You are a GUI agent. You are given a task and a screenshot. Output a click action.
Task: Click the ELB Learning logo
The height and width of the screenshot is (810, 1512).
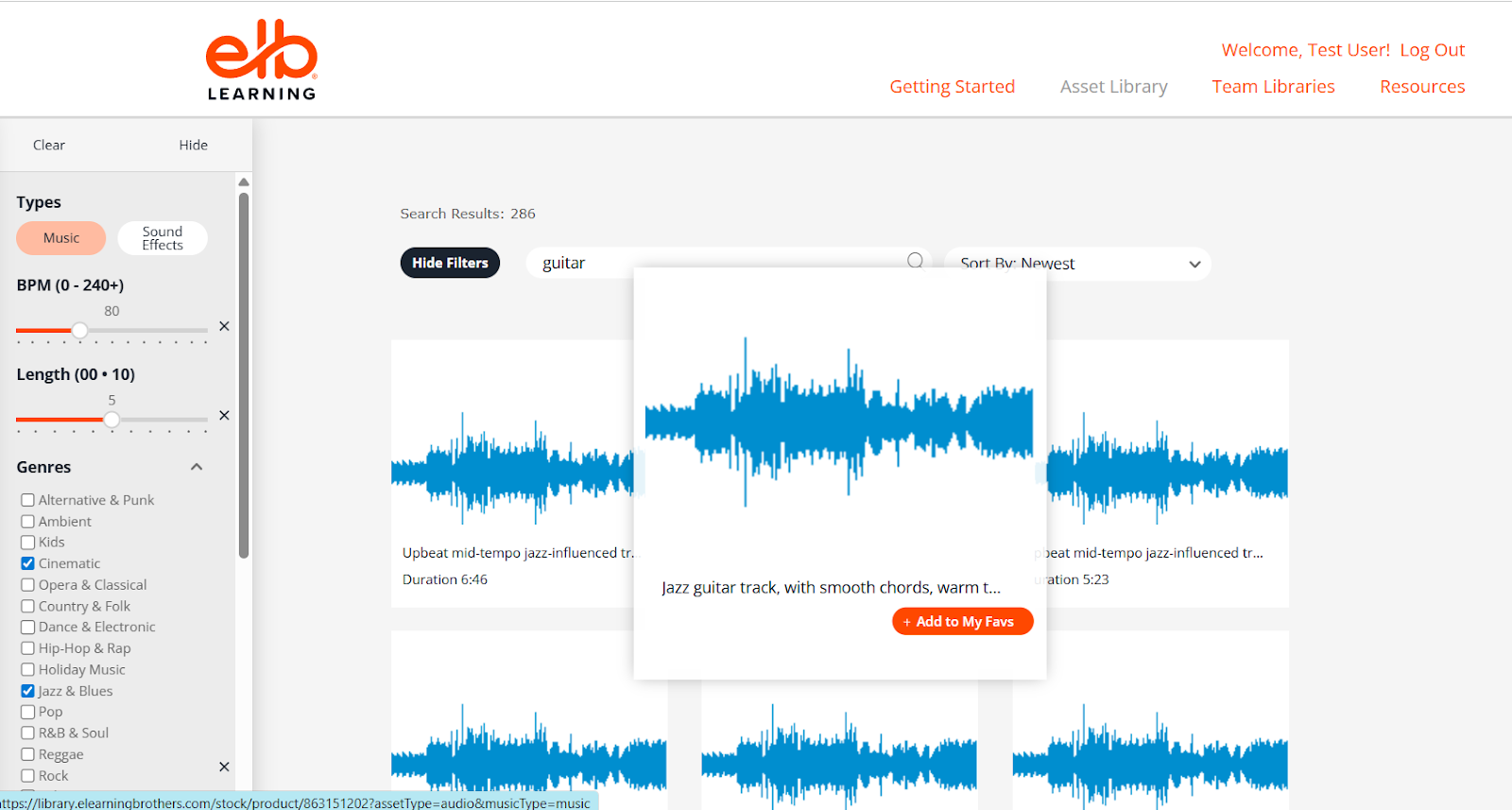point(262,60)
